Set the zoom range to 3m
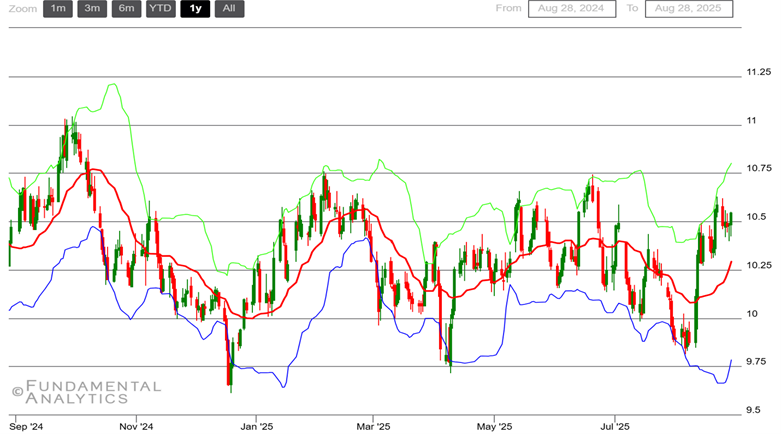 point(92,9)
